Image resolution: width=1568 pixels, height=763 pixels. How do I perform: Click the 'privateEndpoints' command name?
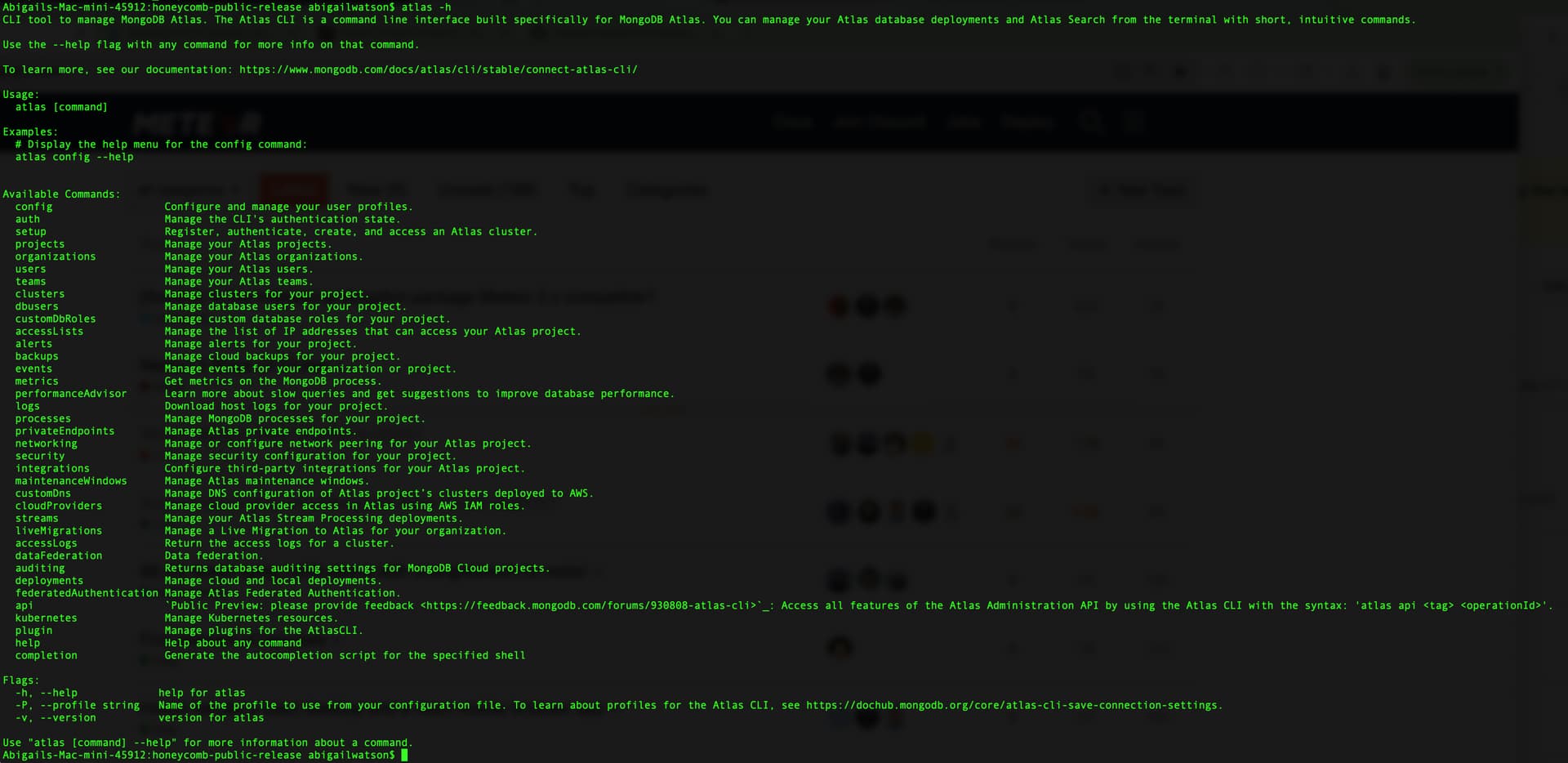click(65, 431)
